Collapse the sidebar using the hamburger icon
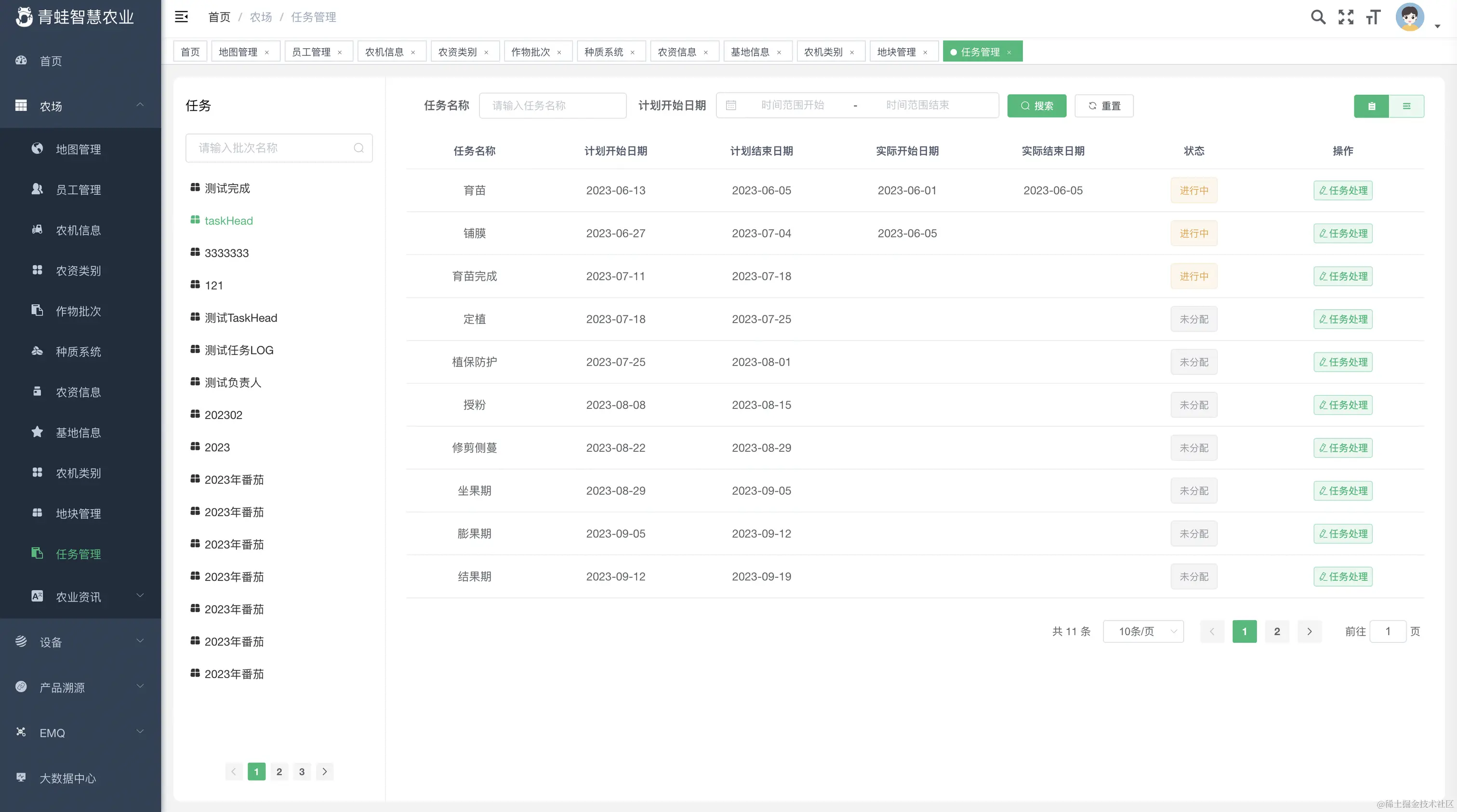The height and width of the screenshot is (812, 1457). point(182,16)
